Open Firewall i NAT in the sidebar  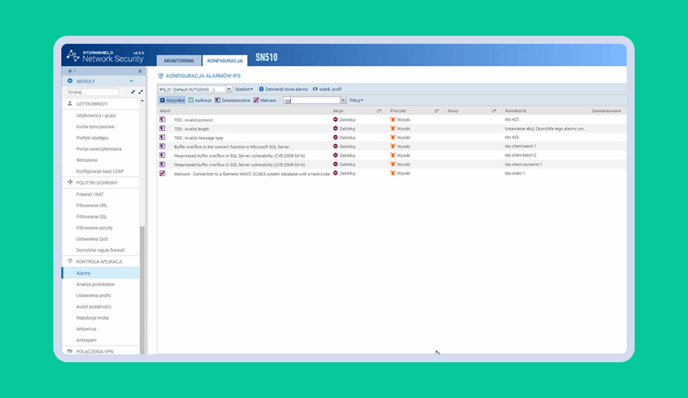pyautogui.click(x=90, y=194)
